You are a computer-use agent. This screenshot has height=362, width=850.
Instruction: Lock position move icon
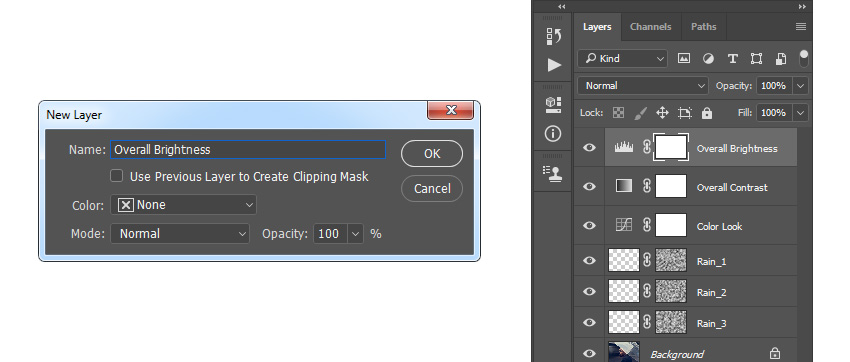tap(662, 113)
